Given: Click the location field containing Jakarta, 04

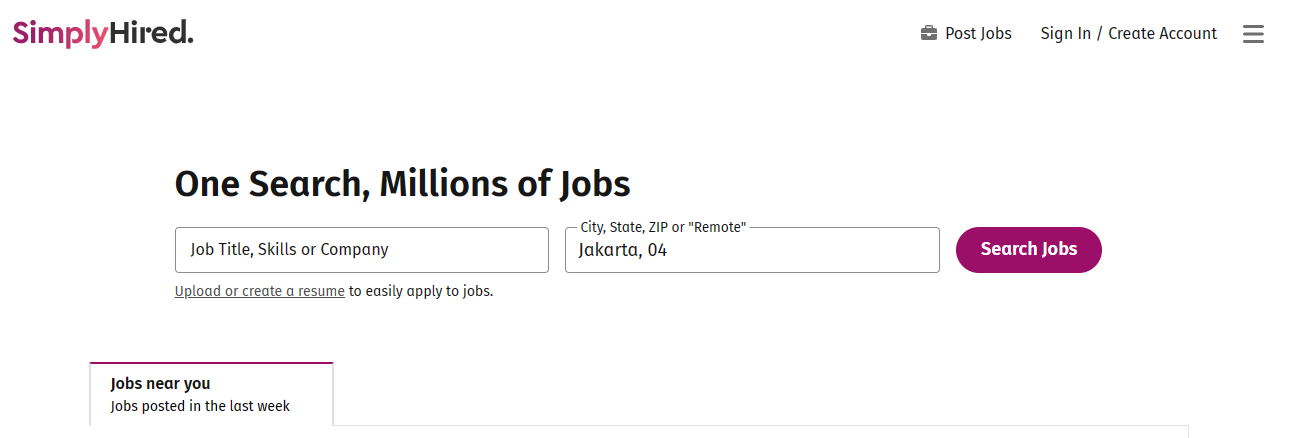Looking at the screenshot, I should point(752,250).
